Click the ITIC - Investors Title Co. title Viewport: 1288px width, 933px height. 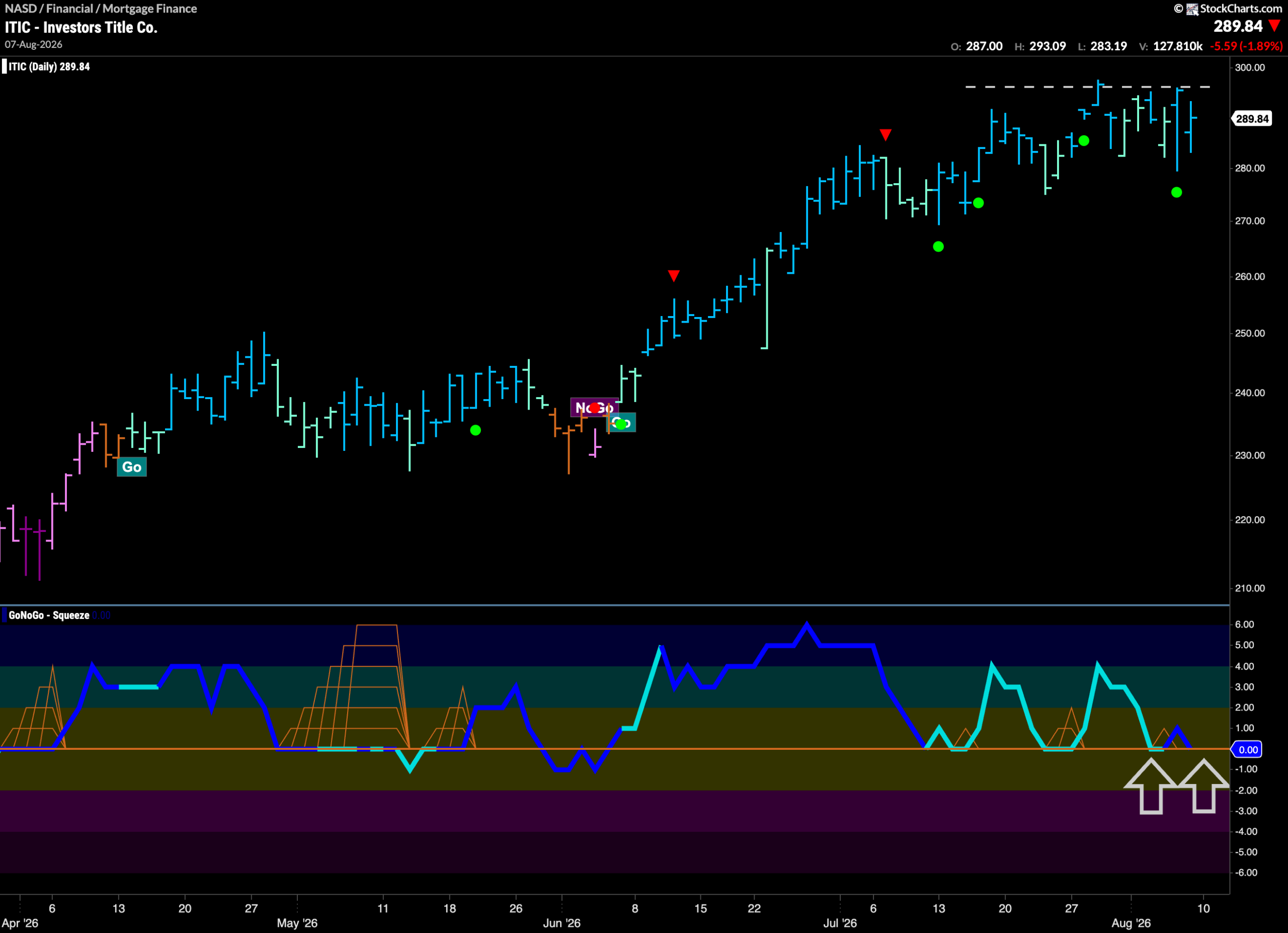click(x=81, y=27)
